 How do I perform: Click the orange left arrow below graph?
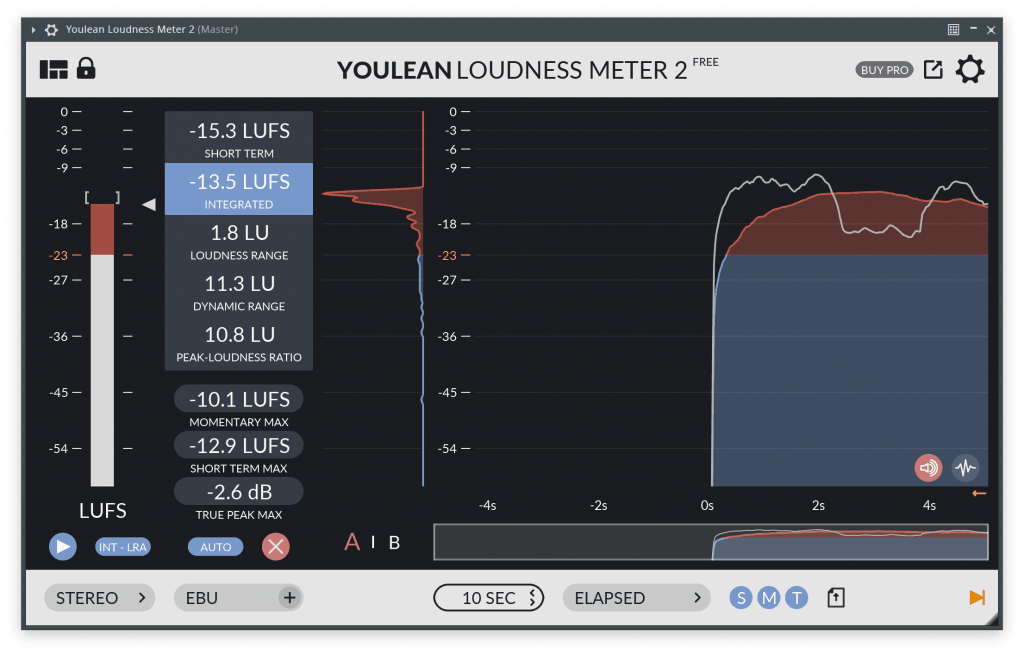[979, 494]
